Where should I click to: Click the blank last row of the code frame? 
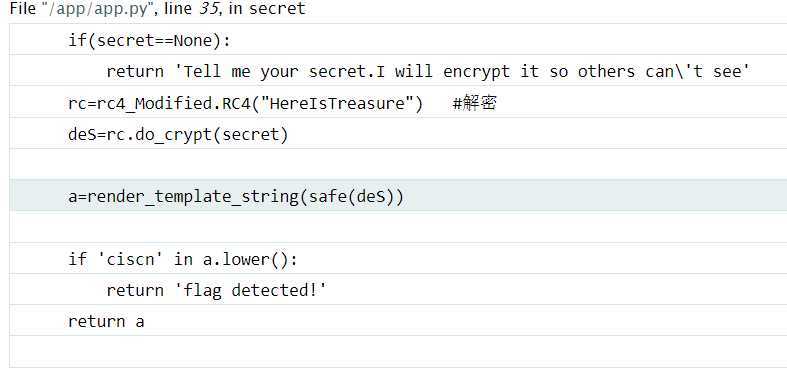398,352
